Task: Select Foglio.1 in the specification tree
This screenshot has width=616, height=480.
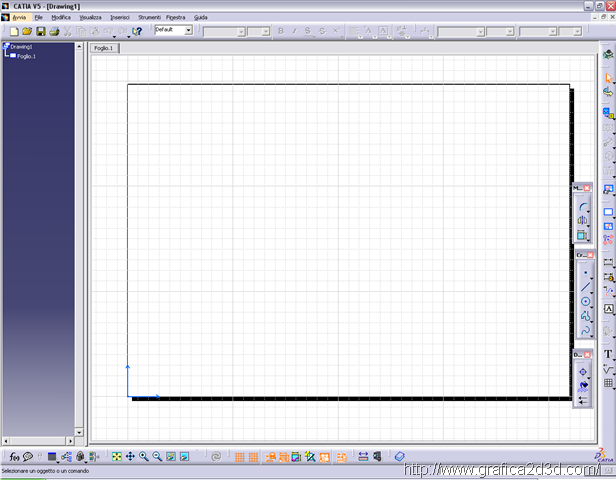Action: [26, 56]
